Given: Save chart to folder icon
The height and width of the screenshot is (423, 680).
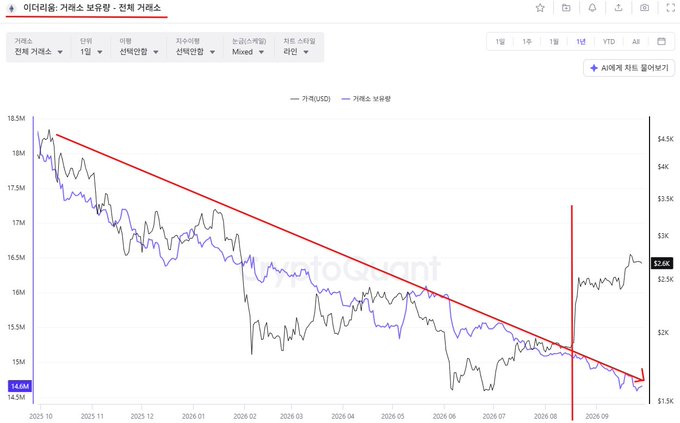Looking at the screenshot, I should [x=566, y=8].
